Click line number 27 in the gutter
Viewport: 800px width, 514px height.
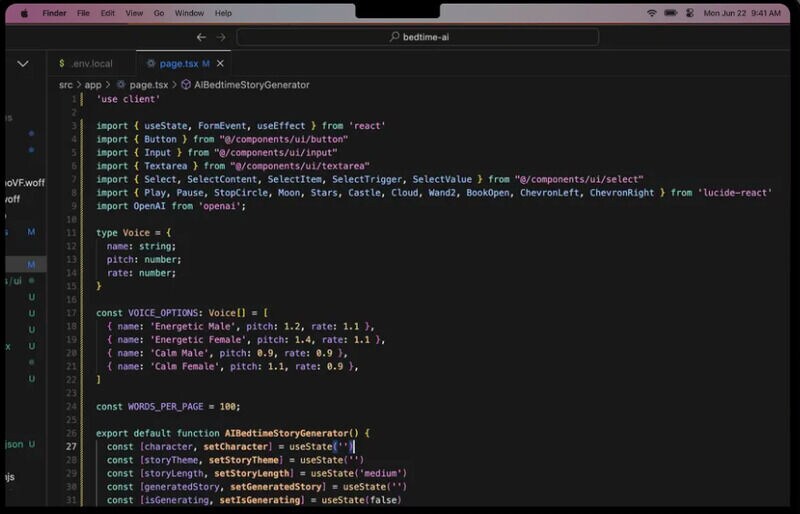click(x=72, y=446)
